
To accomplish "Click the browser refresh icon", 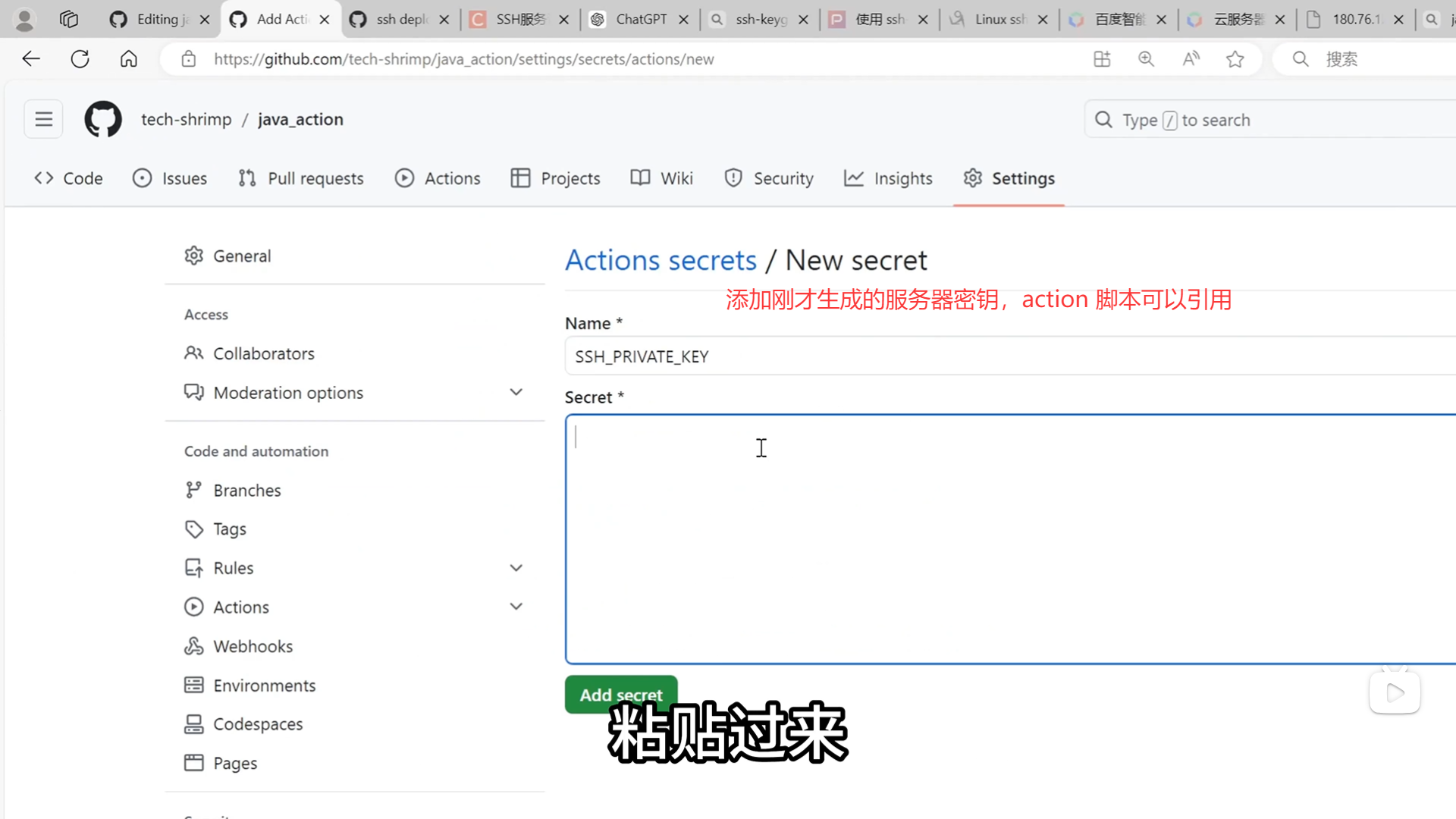I will (80, 58).
